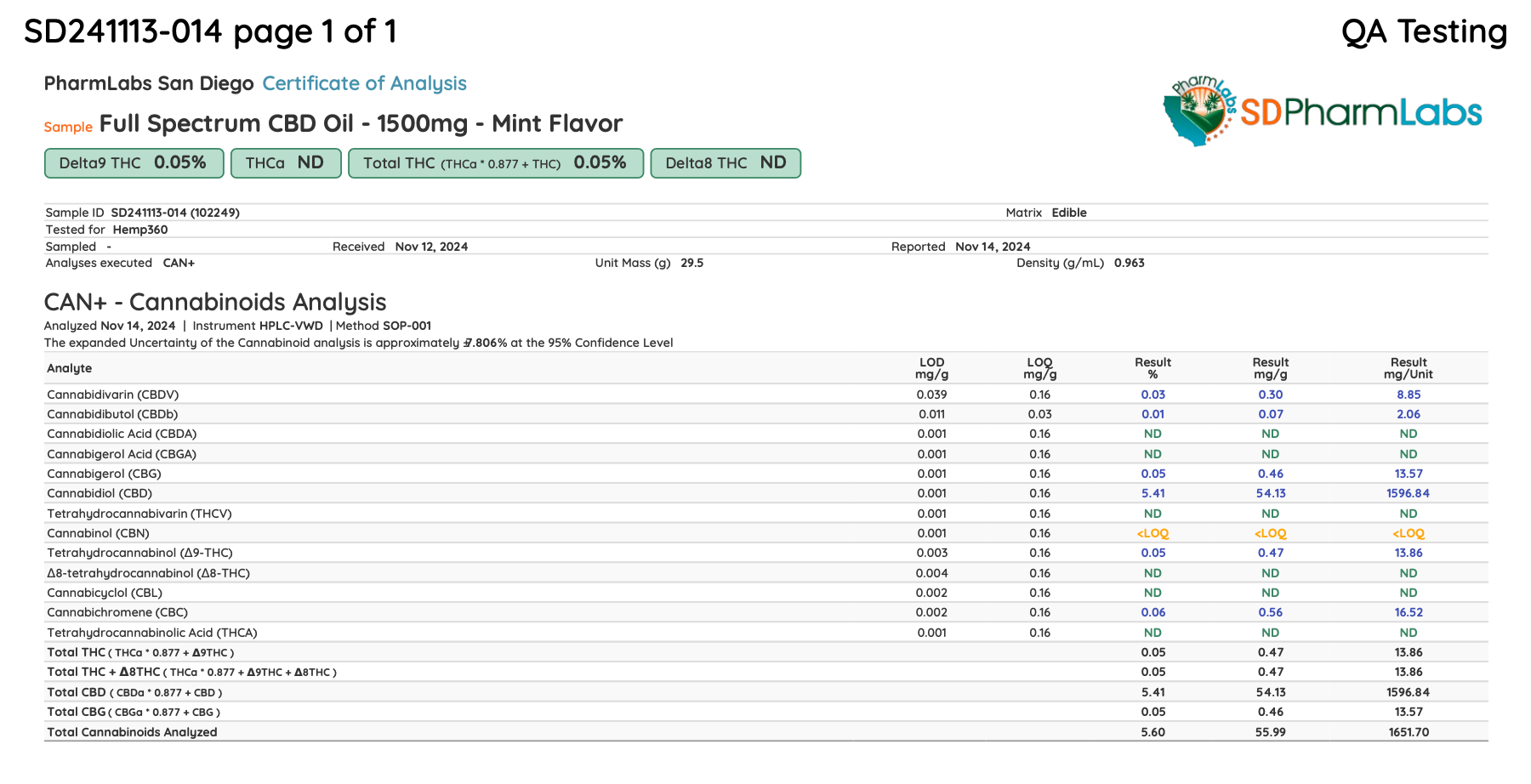Click the Total CBD row label
1531x784 pixels.
(x=134, y=692)
